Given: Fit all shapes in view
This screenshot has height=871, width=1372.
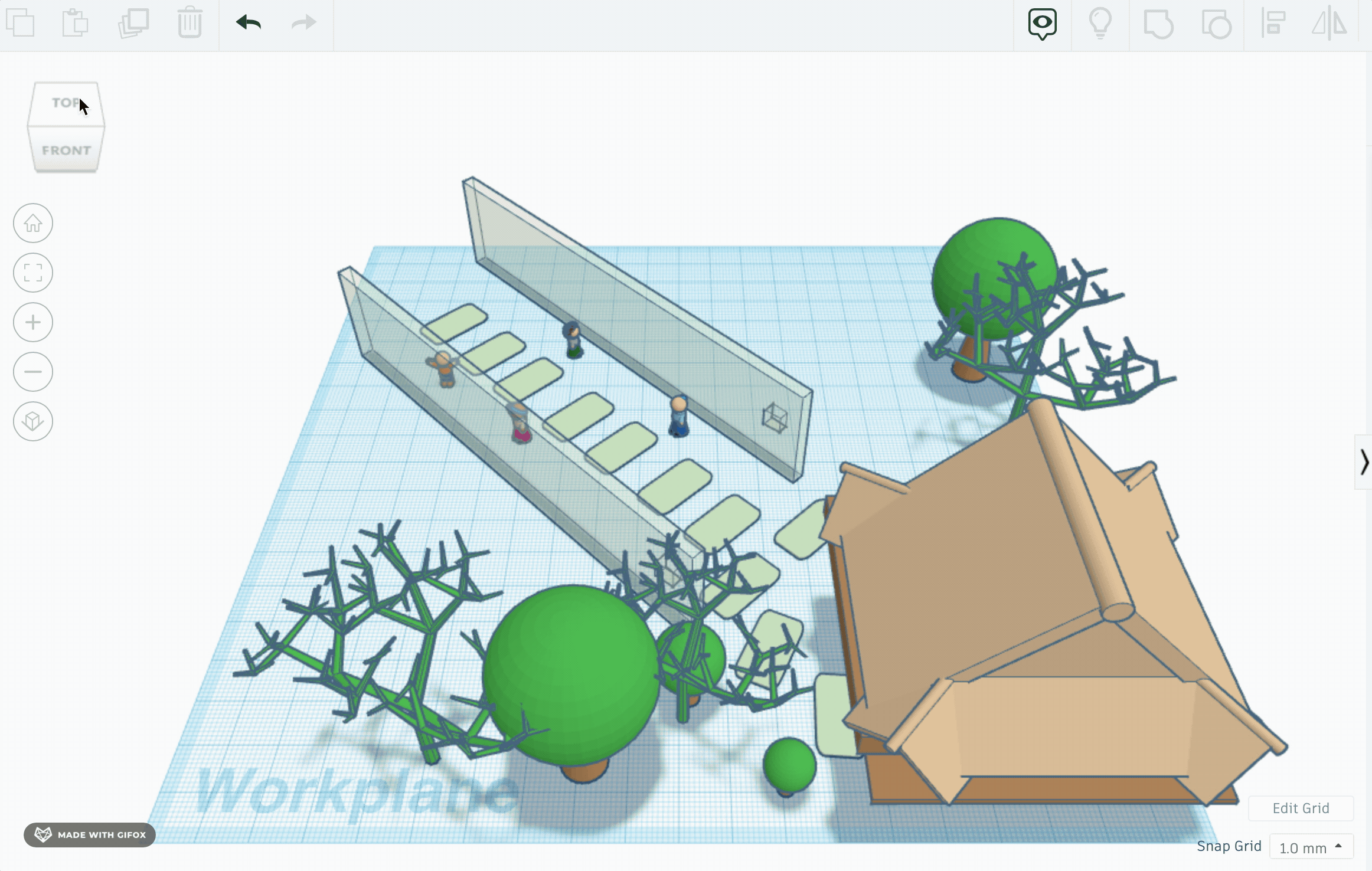Looking at the screenshot, I should [33, 273].
